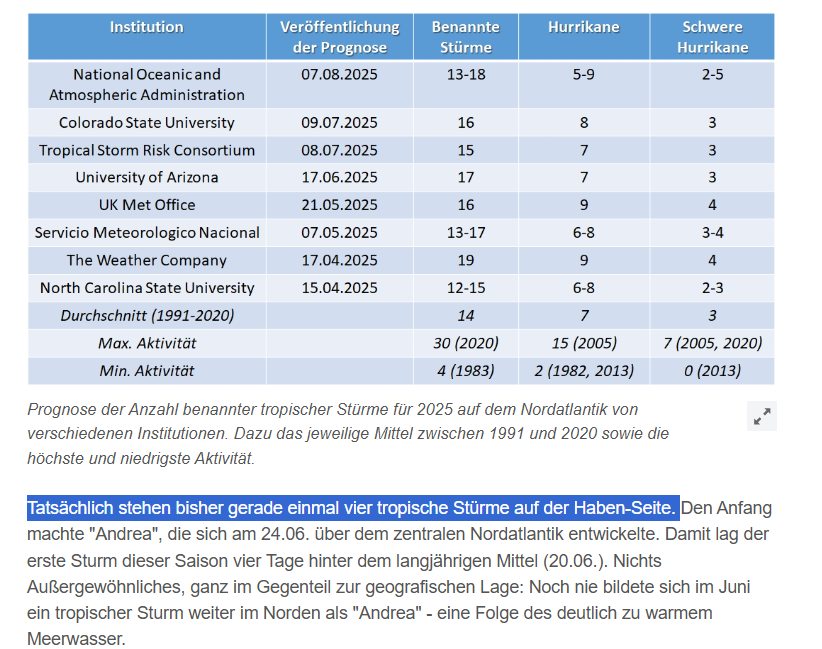Click the University of Arizona cell
Viewport: 822px width, 649px height.
[x=147, y=177]
